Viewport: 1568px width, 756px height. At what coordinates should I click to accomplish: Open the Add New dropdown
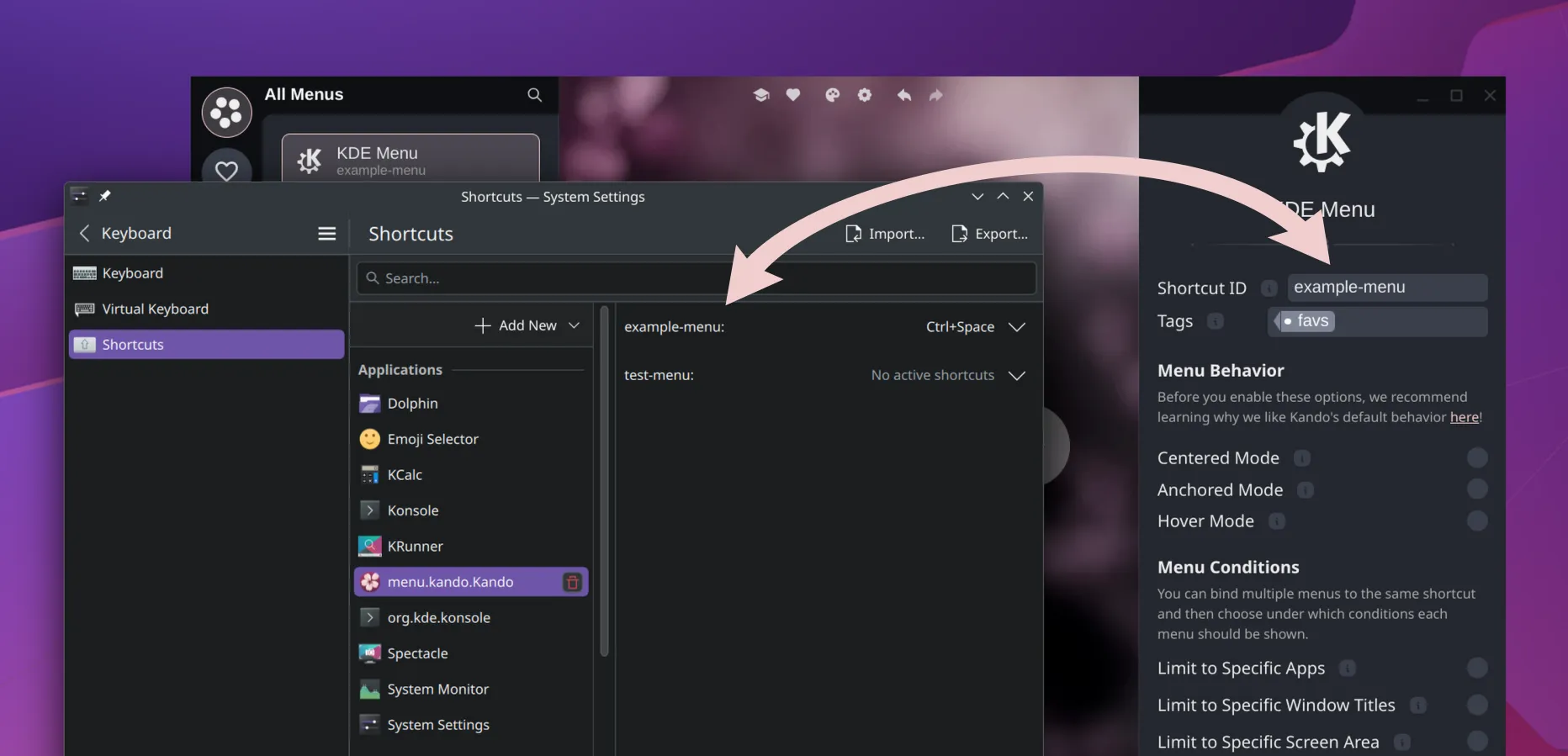[x=527, y=325]
